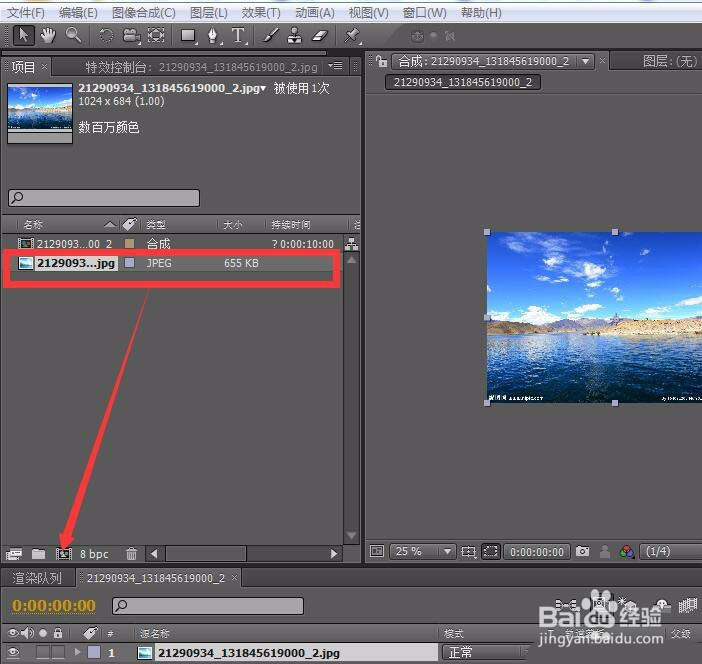
Task: Delete selected project item with trash icon
Action: pyautogui.click(x=131, y=554)
